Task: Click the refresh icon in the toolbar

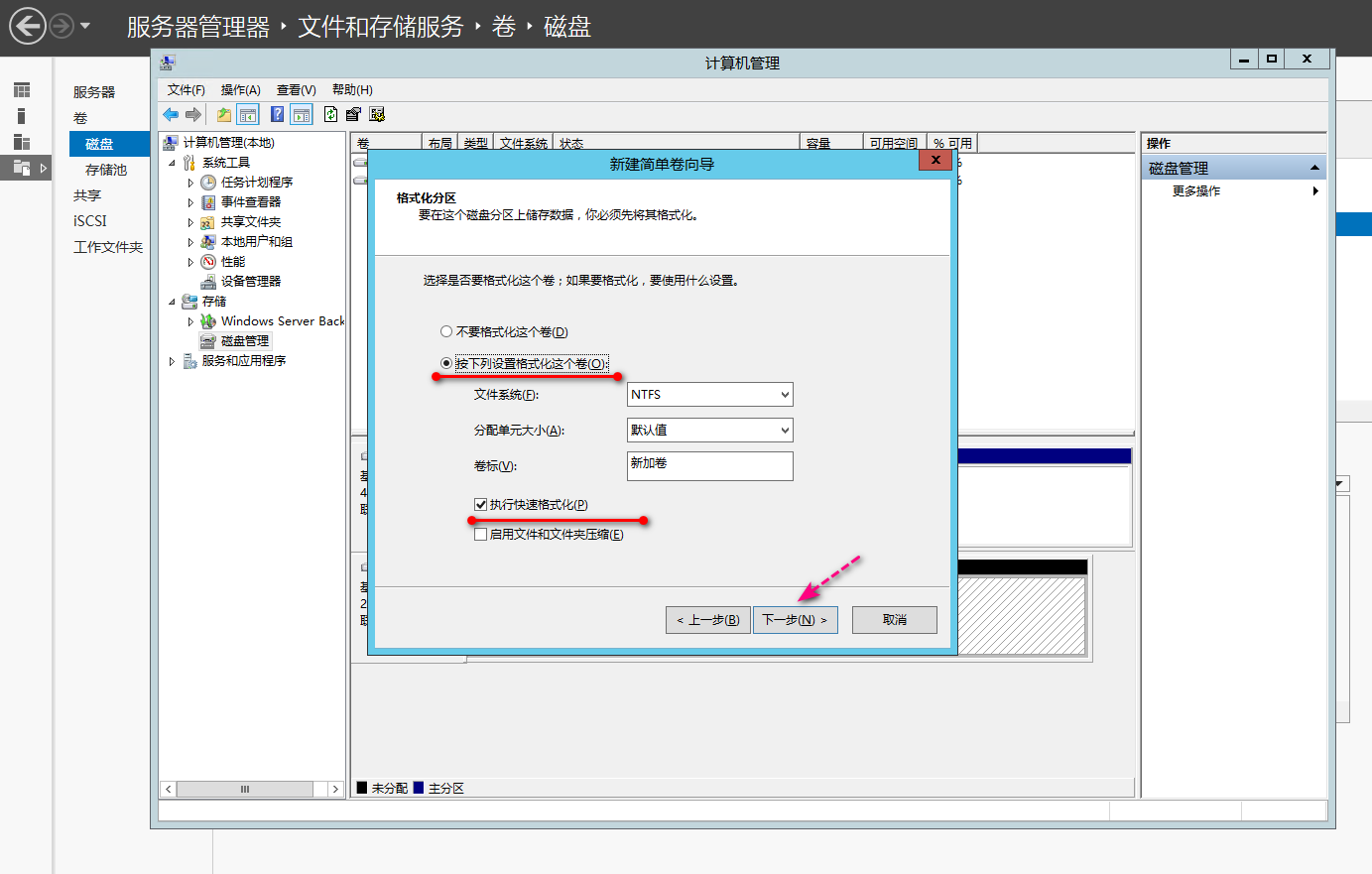Action: (x=331, y=115)
